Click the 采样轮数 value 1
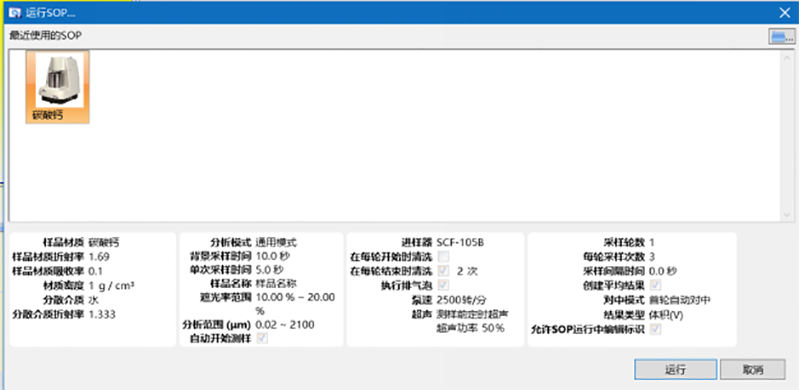 [x=652, y=242]
